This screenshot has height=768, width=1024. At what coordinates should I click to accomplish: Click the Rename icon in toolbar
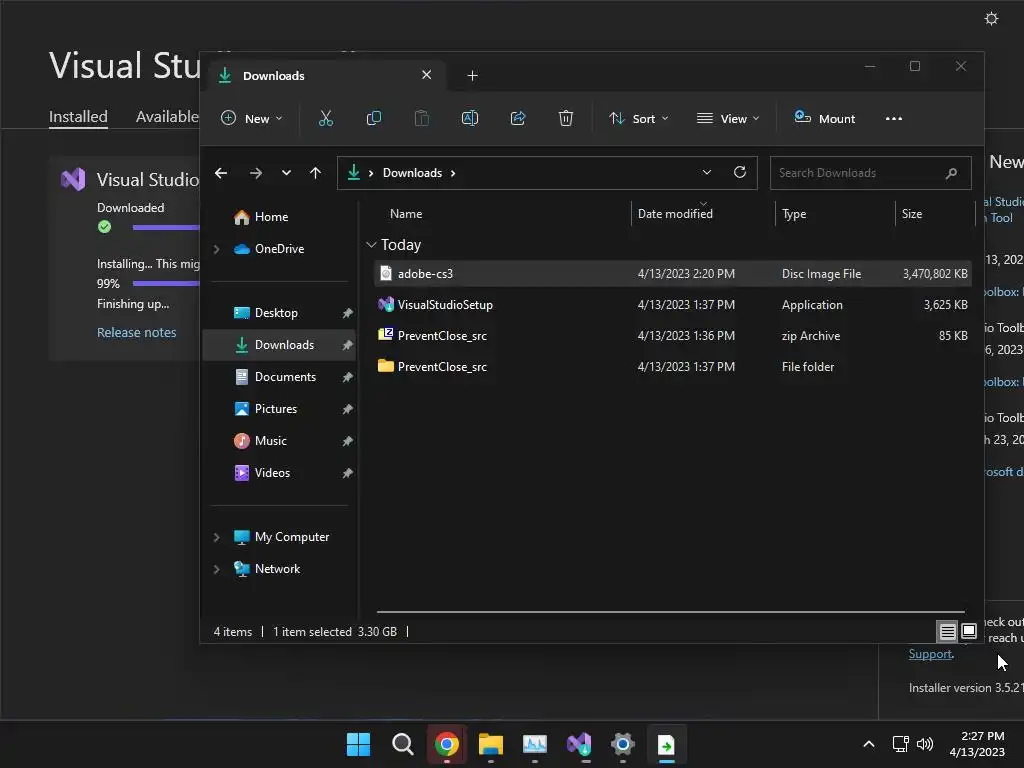tap(470, 118)
